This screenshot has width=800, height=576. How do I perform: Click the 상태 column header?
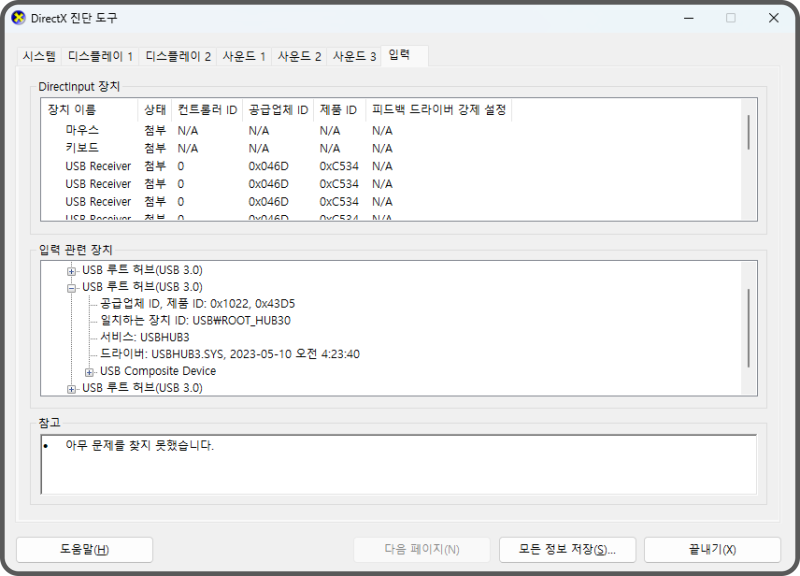click(155, 110)
